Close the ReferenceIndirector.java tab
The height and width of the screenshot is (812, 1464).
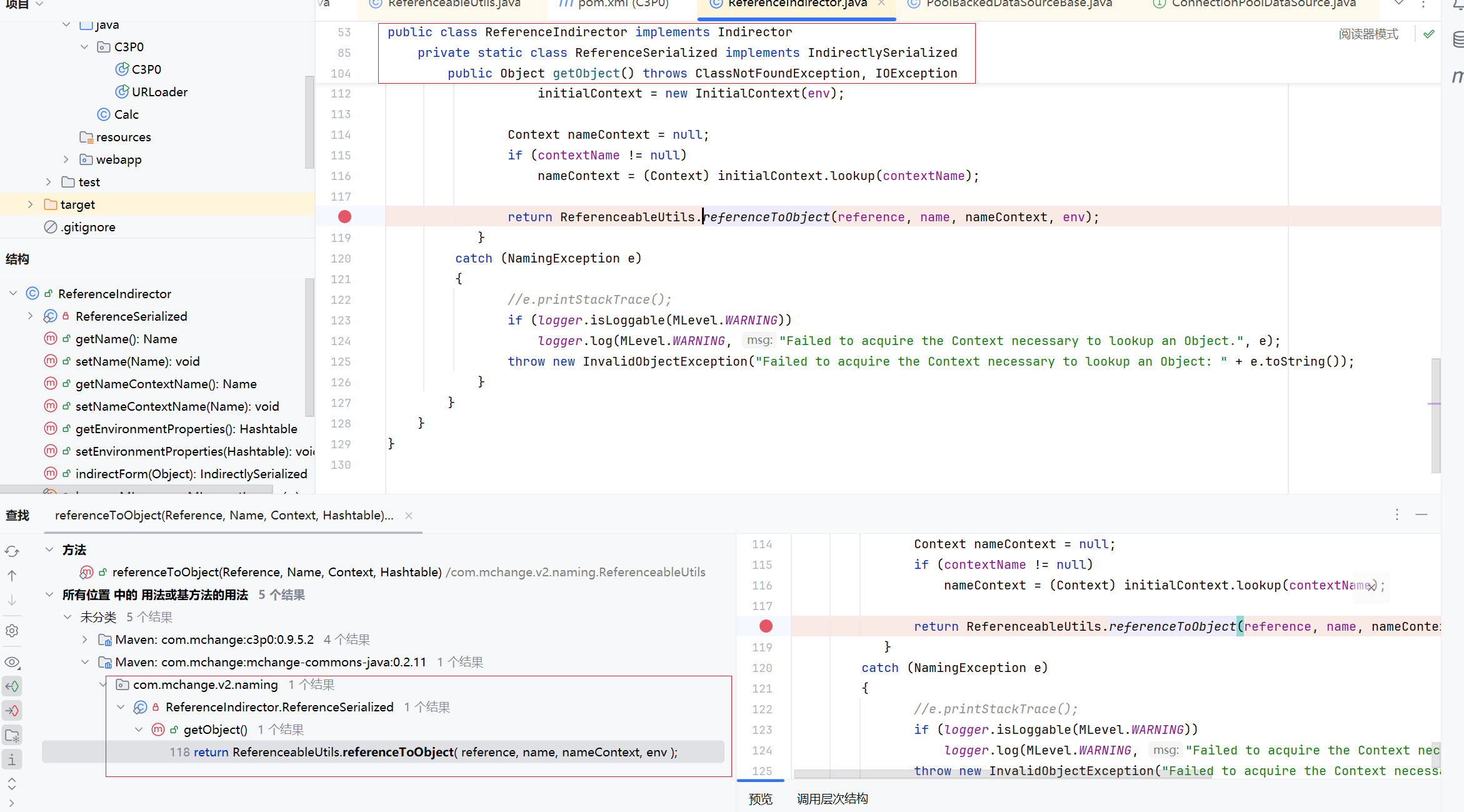[x=881, y=3]
